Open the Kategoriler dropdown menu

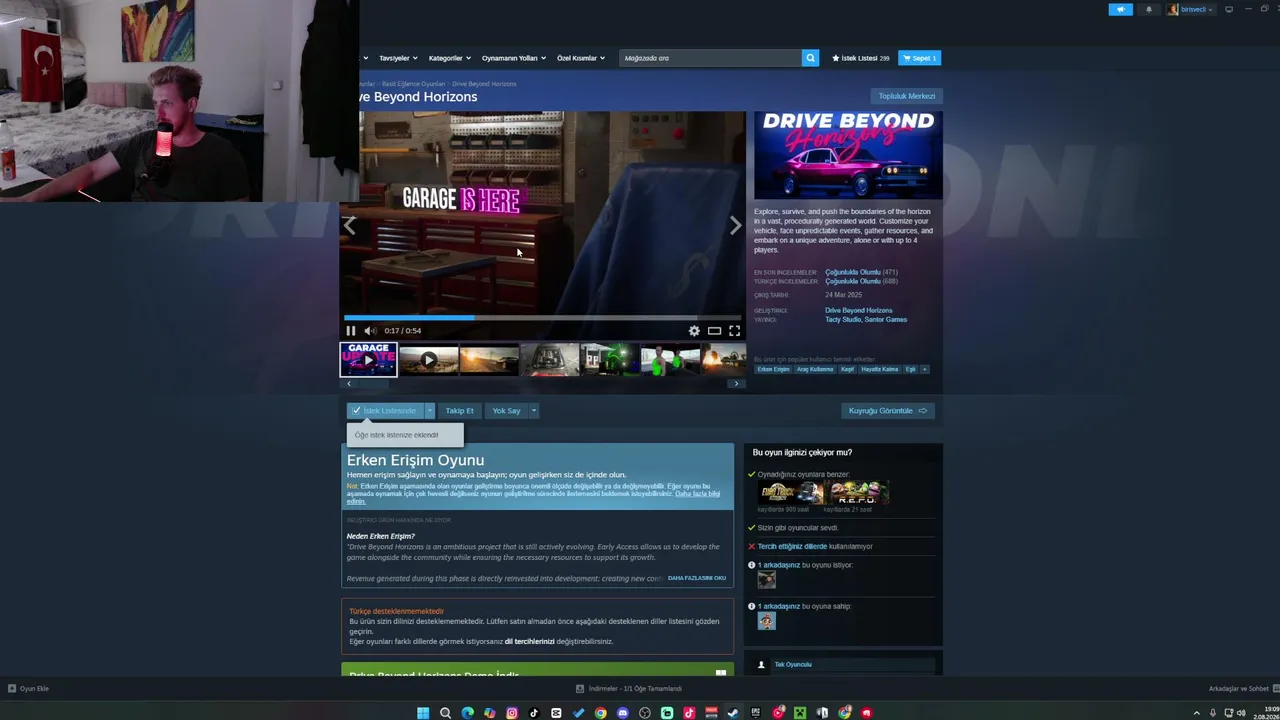449,58
